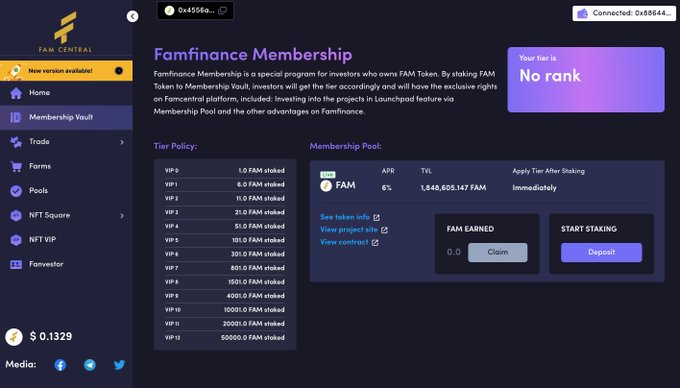Open the See token info link
The width and height of the screenshot is (680, 388).
(345, 217)
